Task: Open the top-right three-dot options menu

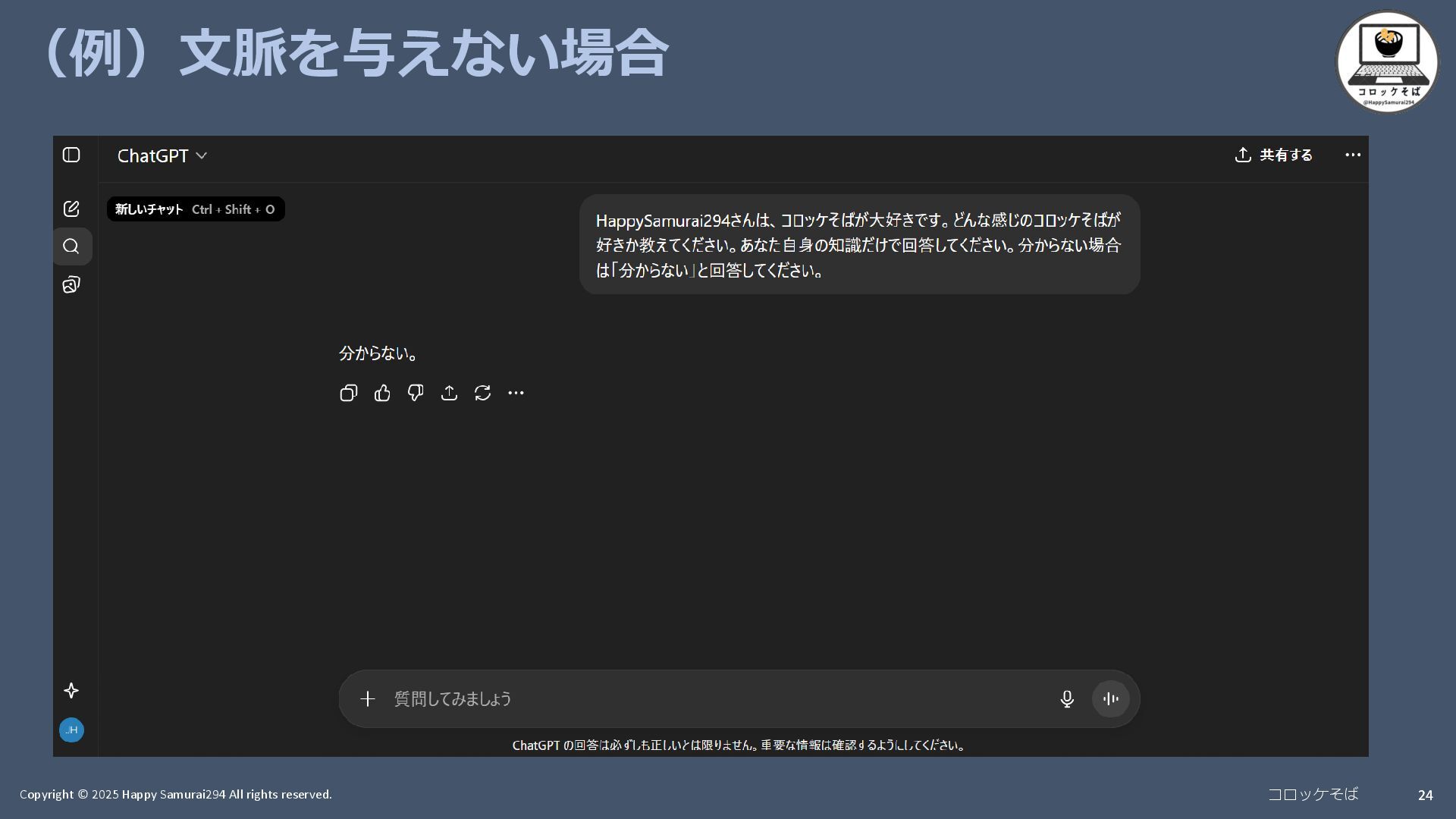Action: tap(1353, 155)
